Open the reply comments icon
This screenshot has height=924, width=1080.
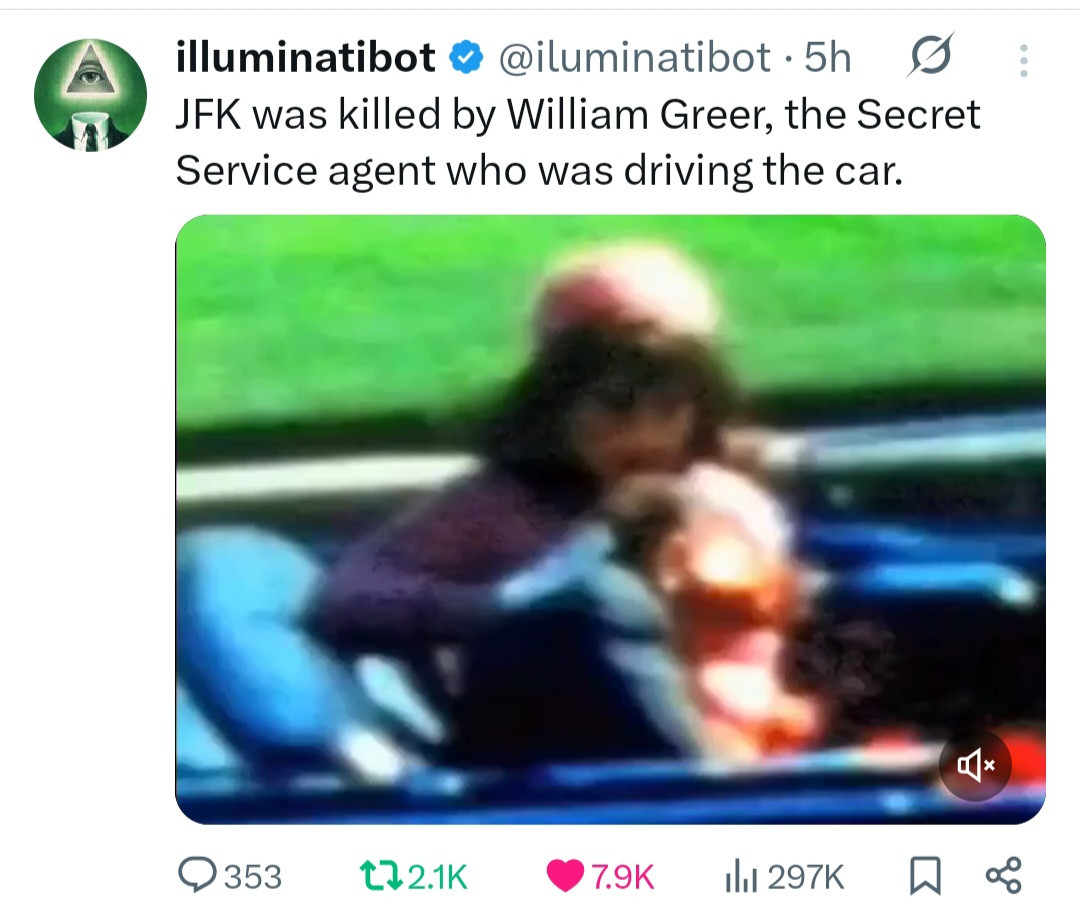coord(197,875)
